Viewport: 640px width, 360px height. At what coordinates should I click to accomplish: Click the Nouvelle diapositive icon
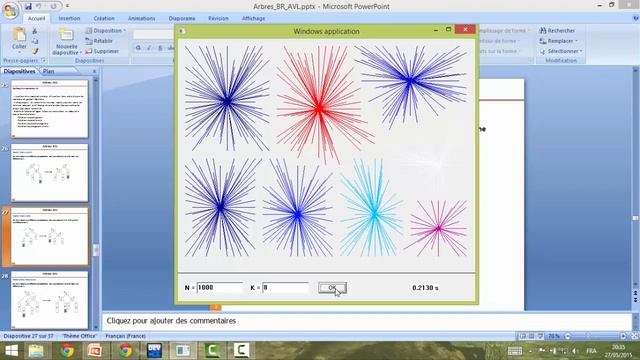[66, 35]
